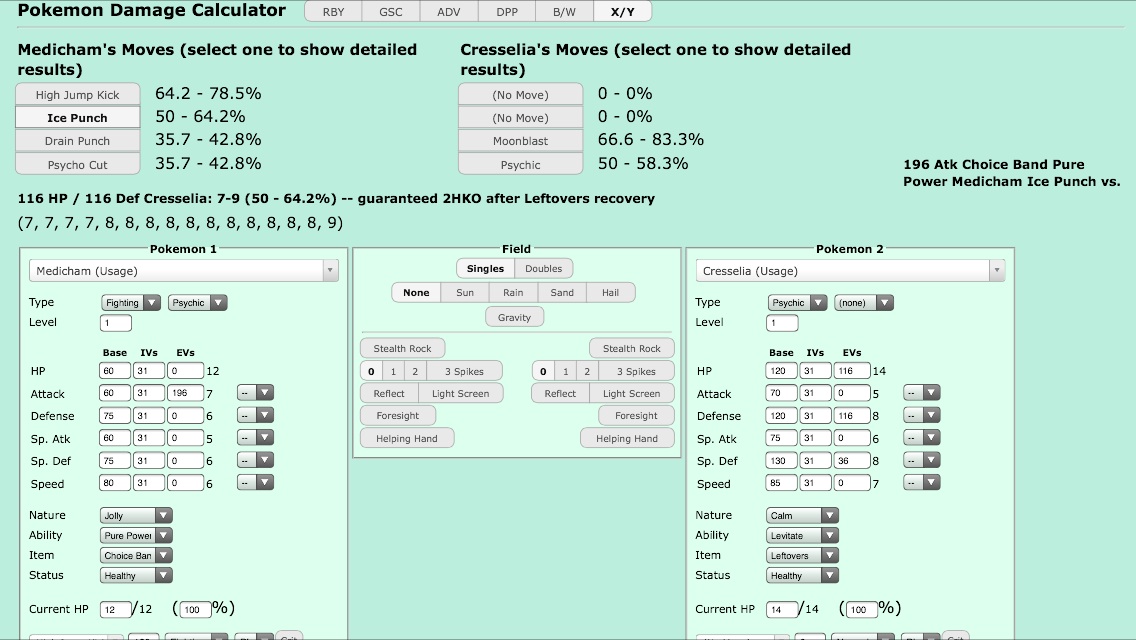Viewport: 1136px width, 640px height.
Task: Edit Medicham's Level field
Action: pyautogui.click(x=116, y=323)
